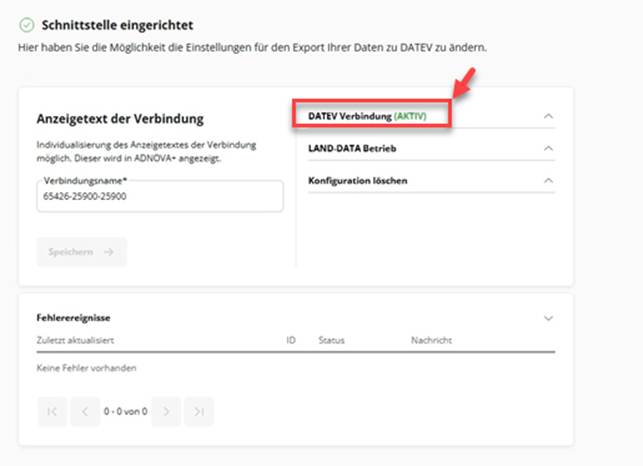
Task: Go to previous page of error events
Action: pyautogui.click(x=85, y=411)
